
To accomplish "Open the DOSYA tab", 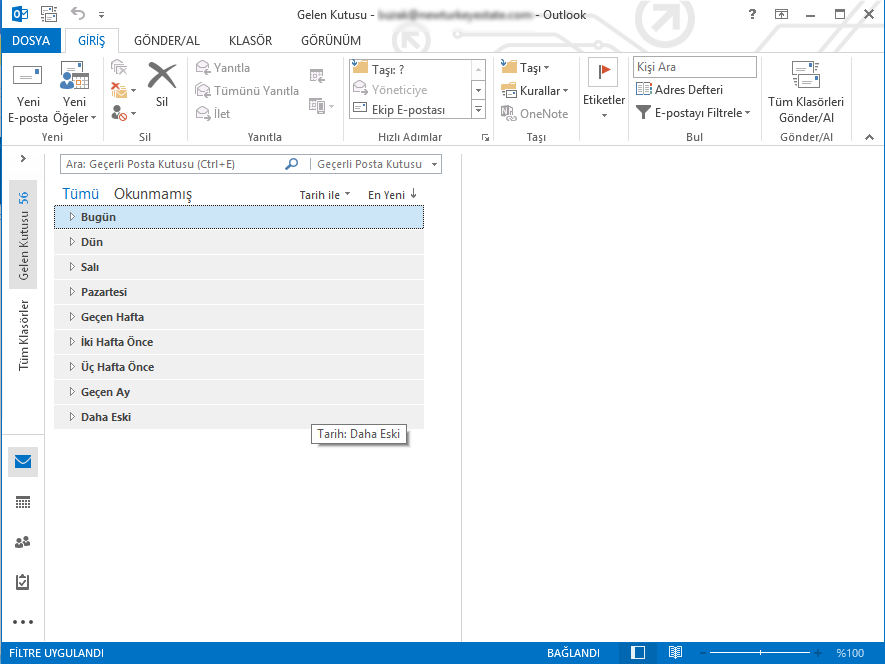I will point(31,41).
